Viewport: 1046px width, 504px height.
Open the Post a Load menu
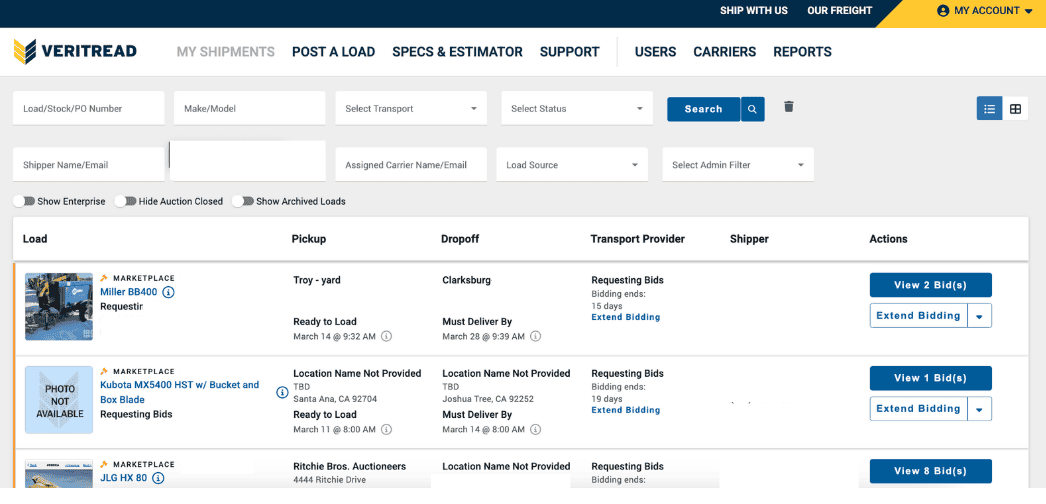click(x=334, y=52)
